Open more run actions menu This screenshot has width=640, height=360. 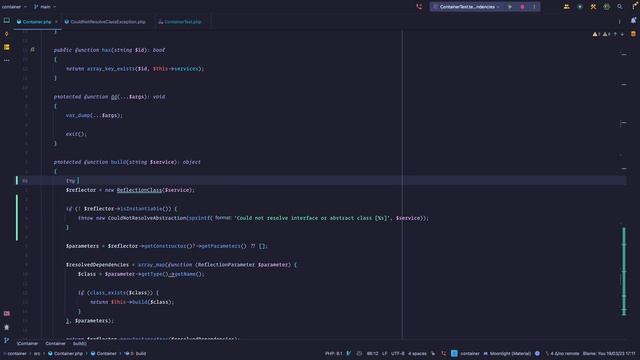534,7
